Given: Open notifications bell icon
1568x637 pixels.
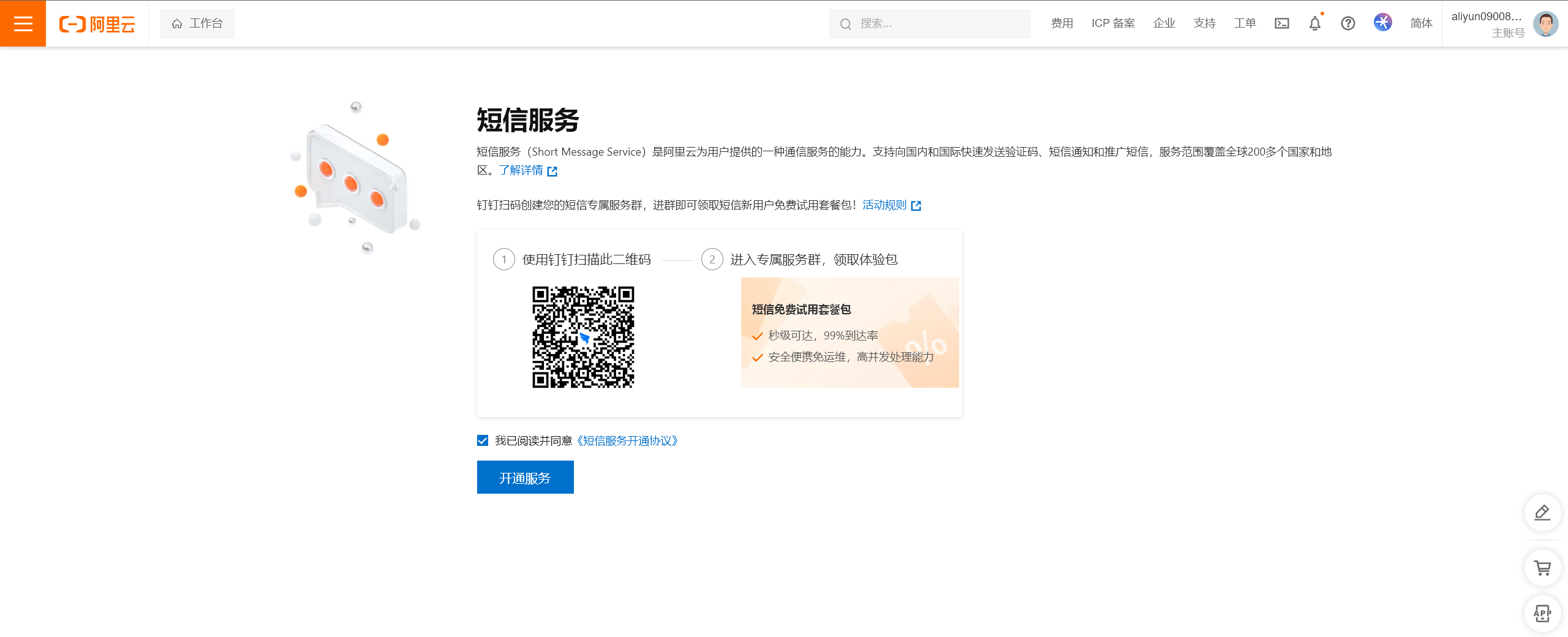Looking at the screenshot, I should point(1315,23).
